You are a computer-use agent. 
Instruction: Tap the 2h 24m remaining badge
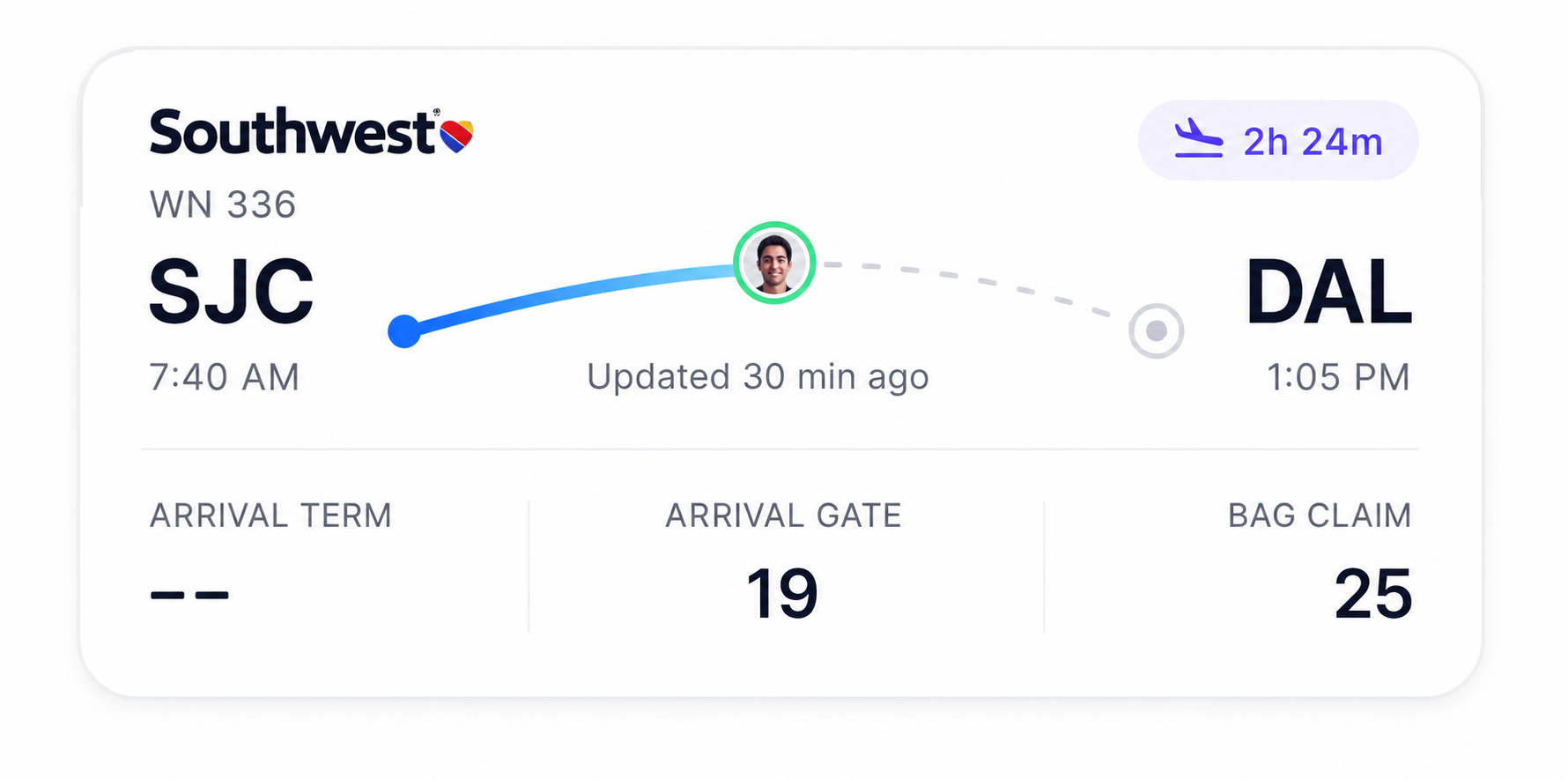[x=1278, y=140]
